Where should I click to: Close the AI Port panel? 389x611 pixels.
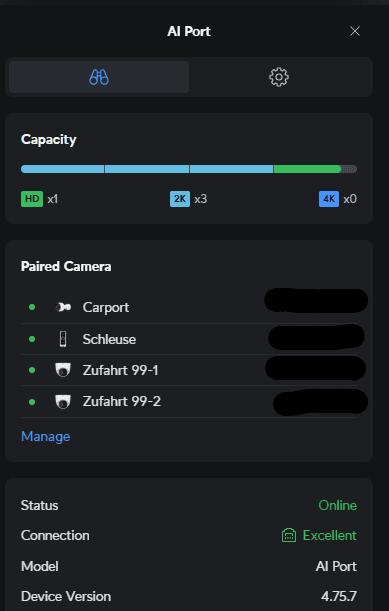click(355, 31)
